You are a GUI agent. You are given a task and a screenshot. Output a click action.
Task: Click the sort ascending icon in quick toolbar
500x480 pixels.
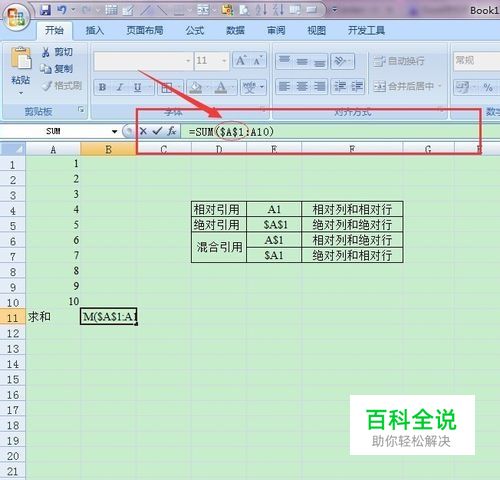coord(262,10)
